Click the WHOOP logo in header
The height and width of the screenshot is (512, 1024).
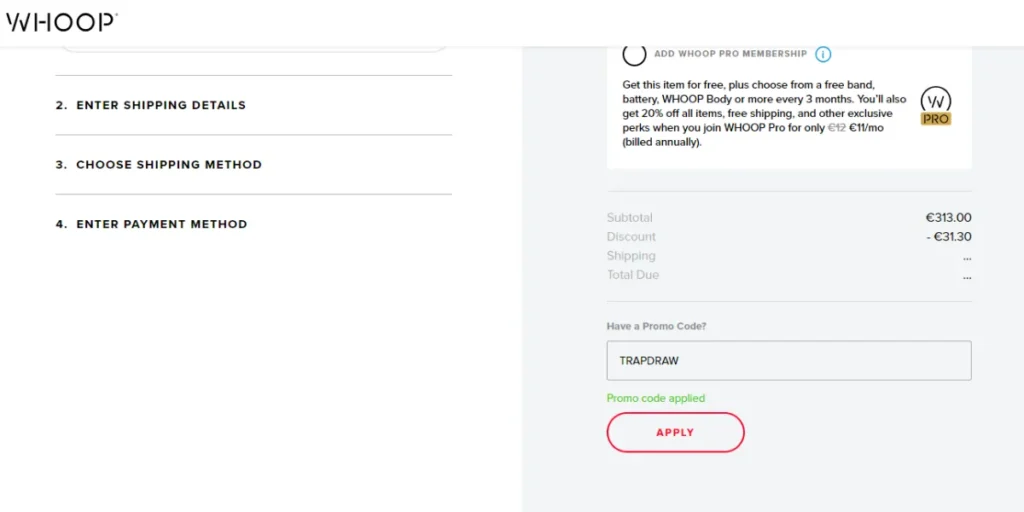click(61, 22)
